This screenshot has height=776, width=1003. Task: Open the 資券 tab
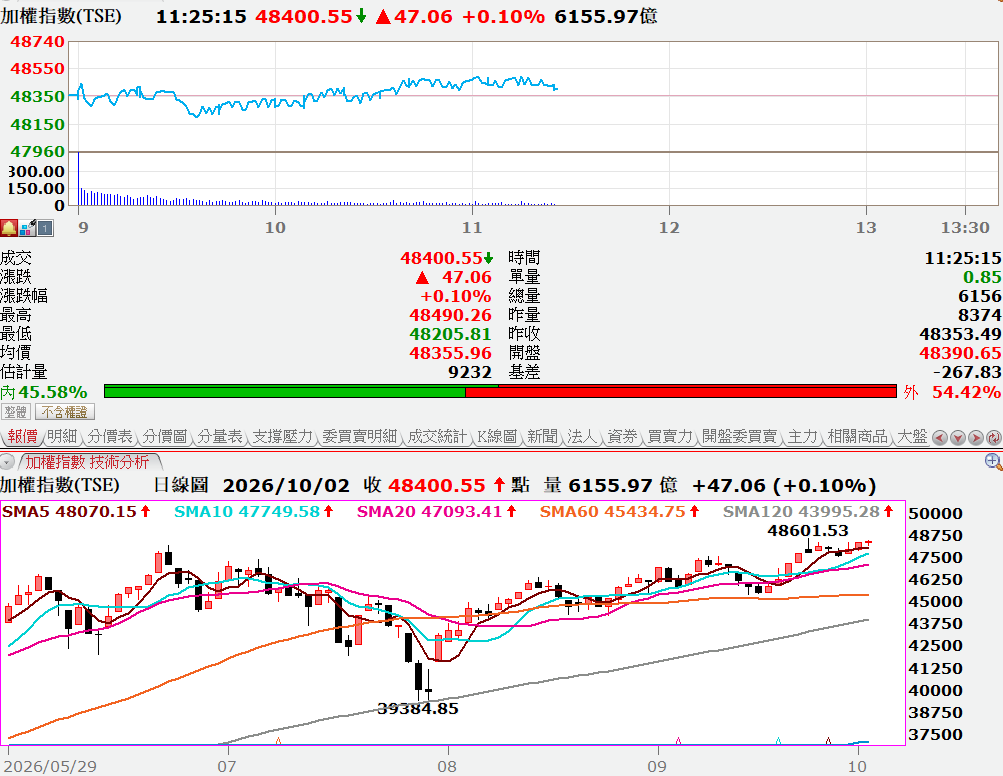622,436
